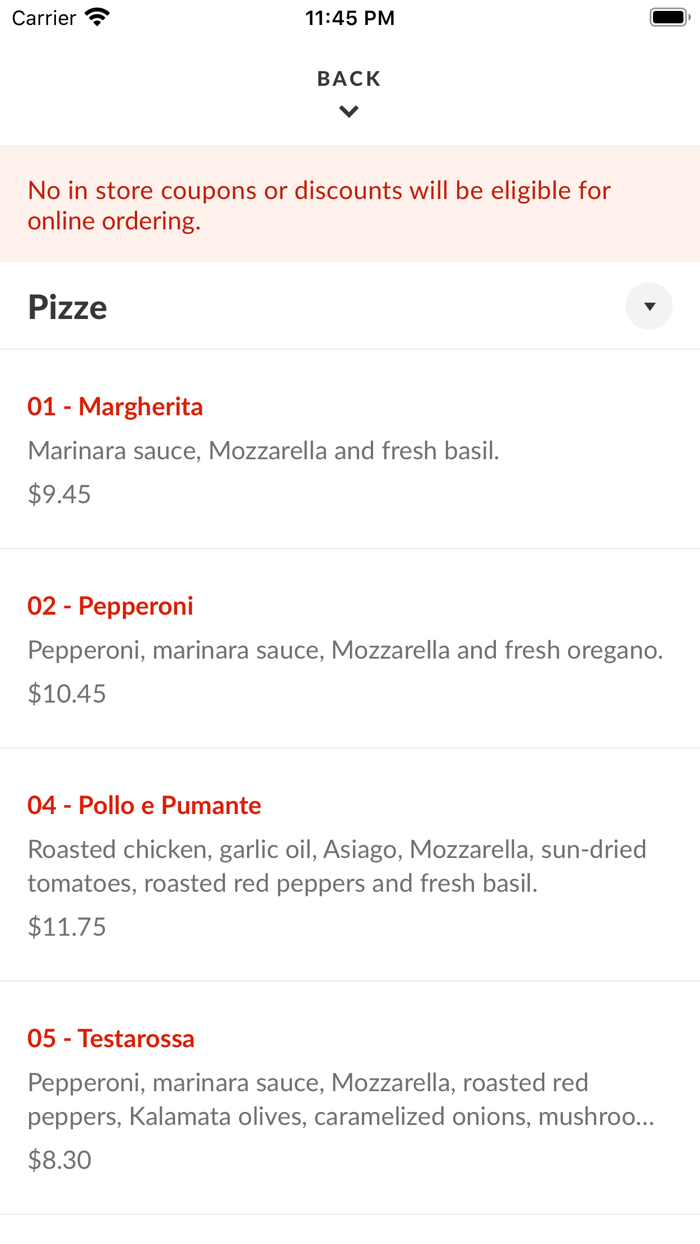Tap the battery indicator icon
This screenshot has width=700, height=1244.
pyautogui.click(x=666, y=16)
